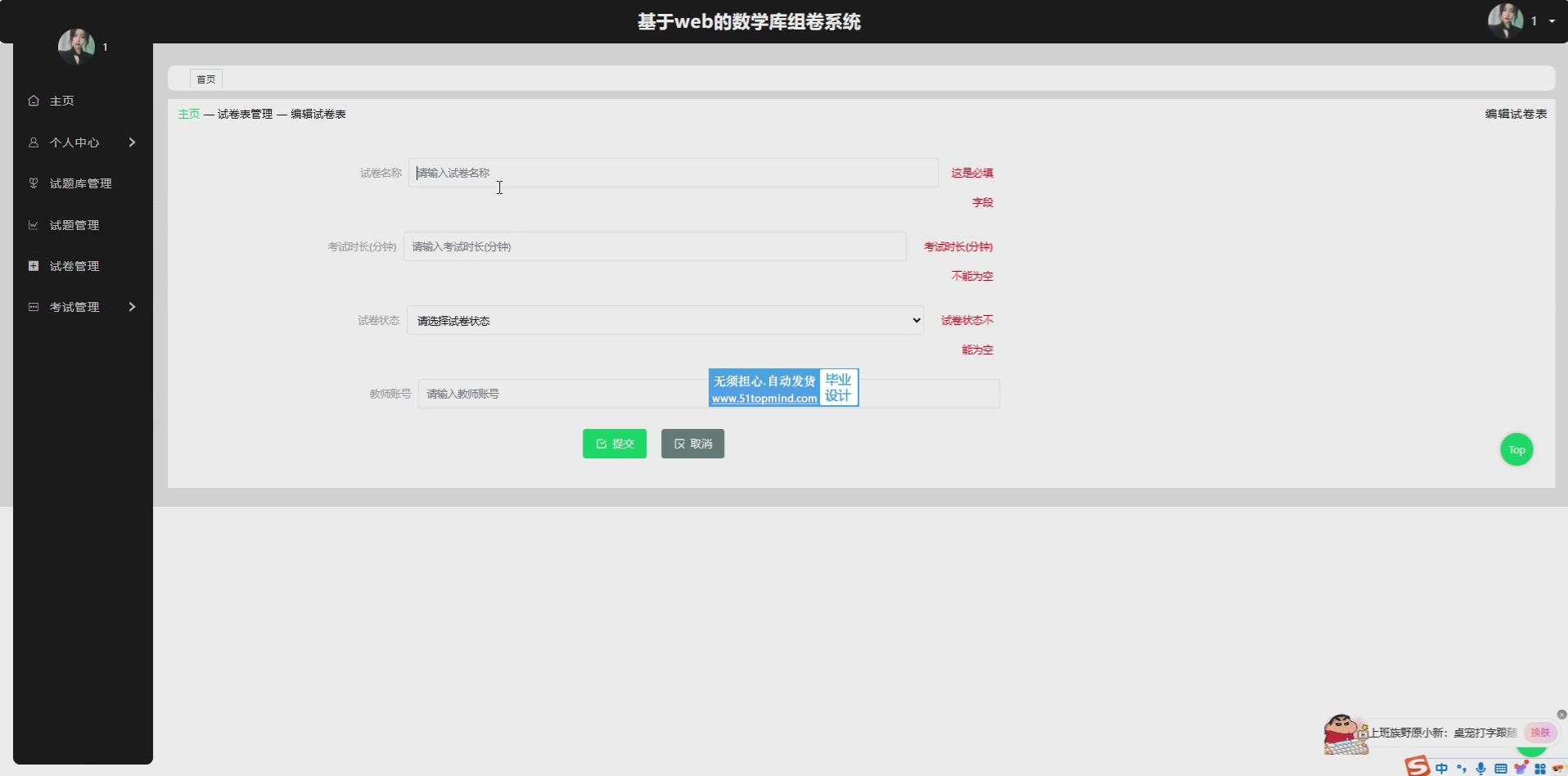Select the 首页 tab
This screenshot has height=776, width=1568.
[206, 79]
